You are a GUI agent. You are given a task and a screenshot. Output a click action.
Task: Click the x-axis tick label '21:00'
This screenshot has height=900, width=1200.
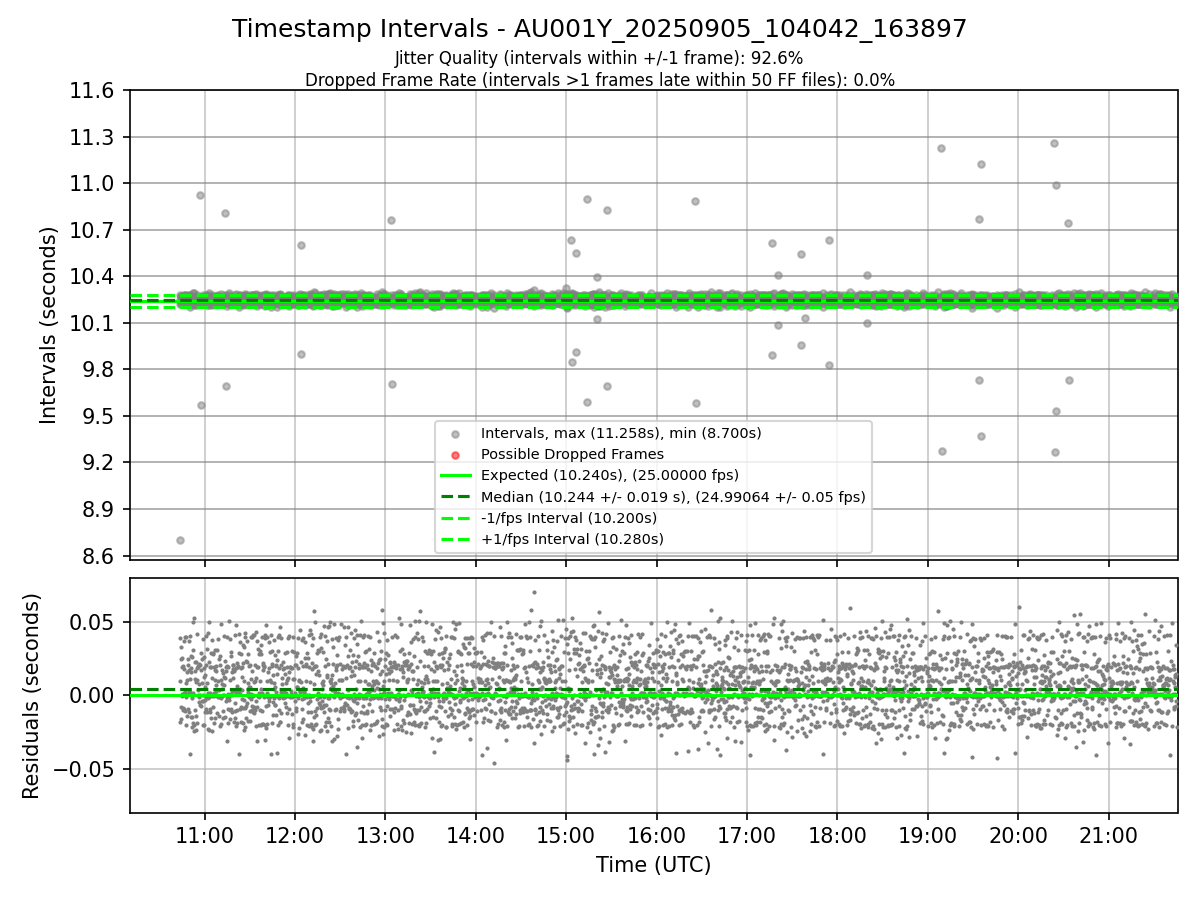pyautogui.click(x=1108, y=835)
